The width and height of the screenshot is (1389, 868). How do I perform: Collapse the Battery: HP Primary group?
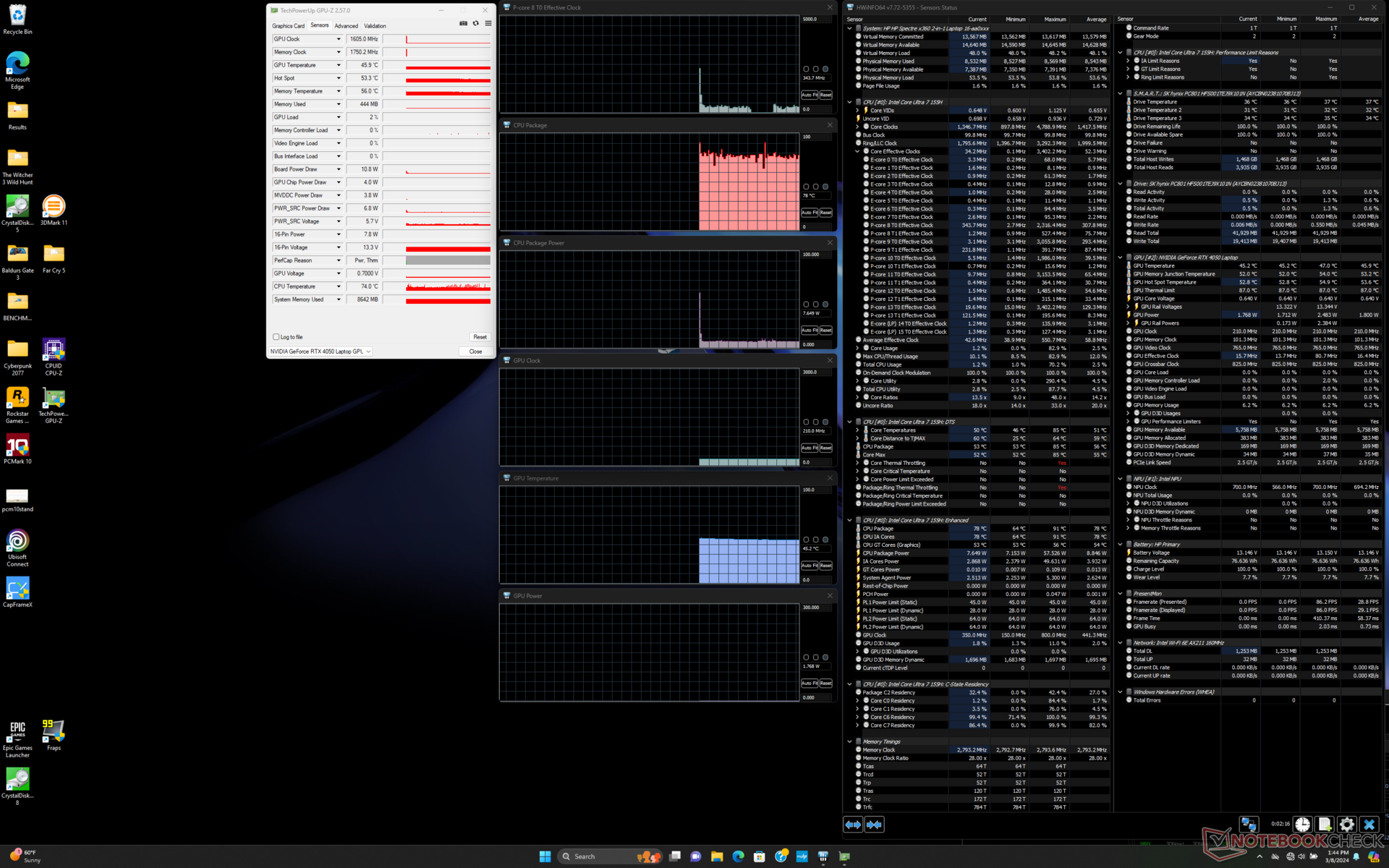pos(1120,545)
